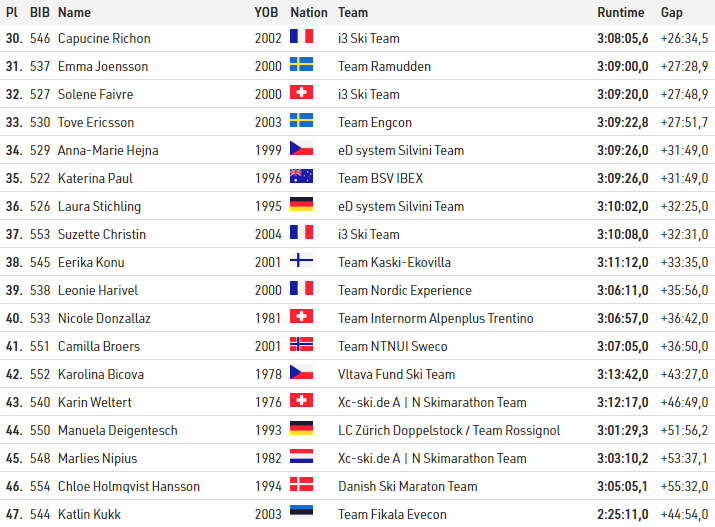This screenshot has width=715, height=527.
Task: Open athlete Tove Ericsson's name link
Action: click(x=95, y=122)
